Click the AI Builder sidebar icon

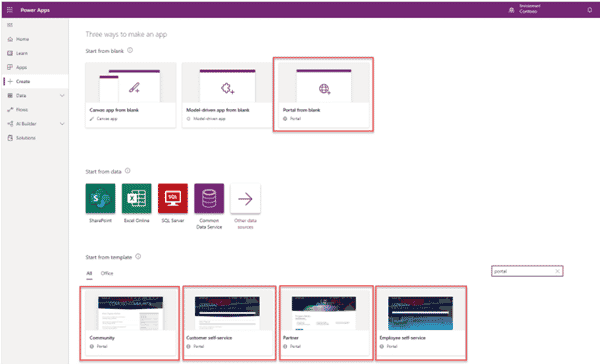tap(10, 124)
